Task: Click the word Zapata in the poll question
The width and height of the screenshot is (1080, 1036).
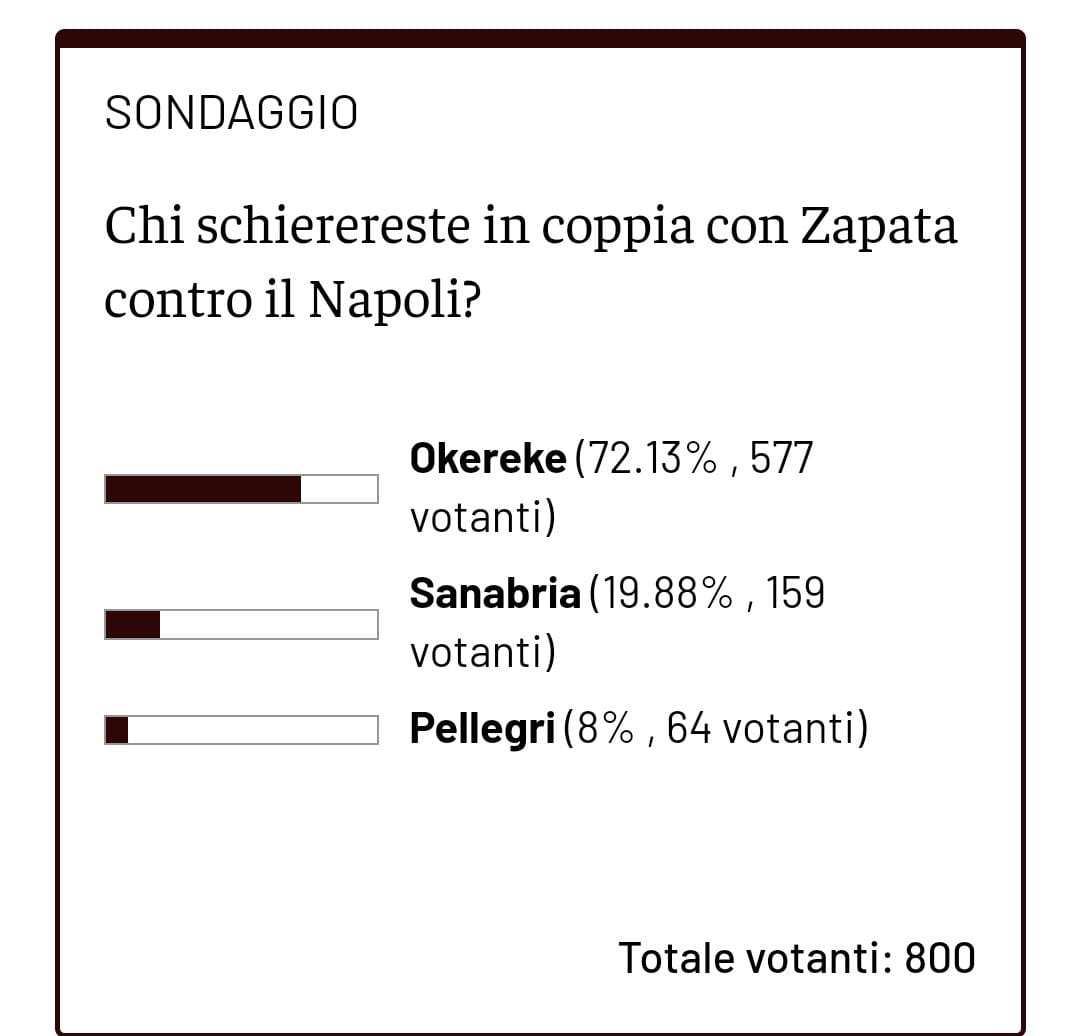Action: [x=880, y=226]
